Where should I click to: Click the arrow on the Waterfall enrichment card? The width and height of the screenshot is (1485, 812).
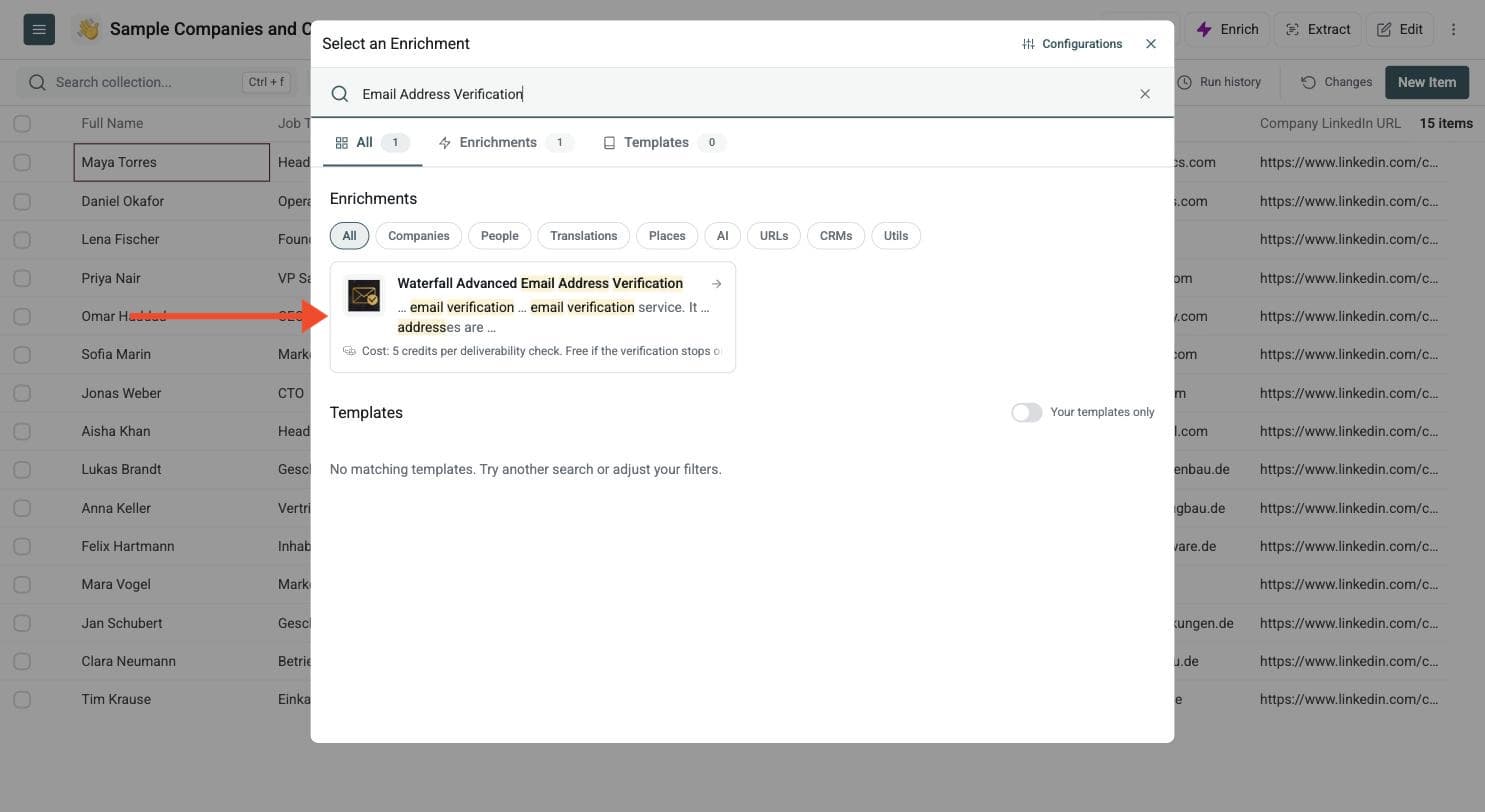tap(716, 284)
